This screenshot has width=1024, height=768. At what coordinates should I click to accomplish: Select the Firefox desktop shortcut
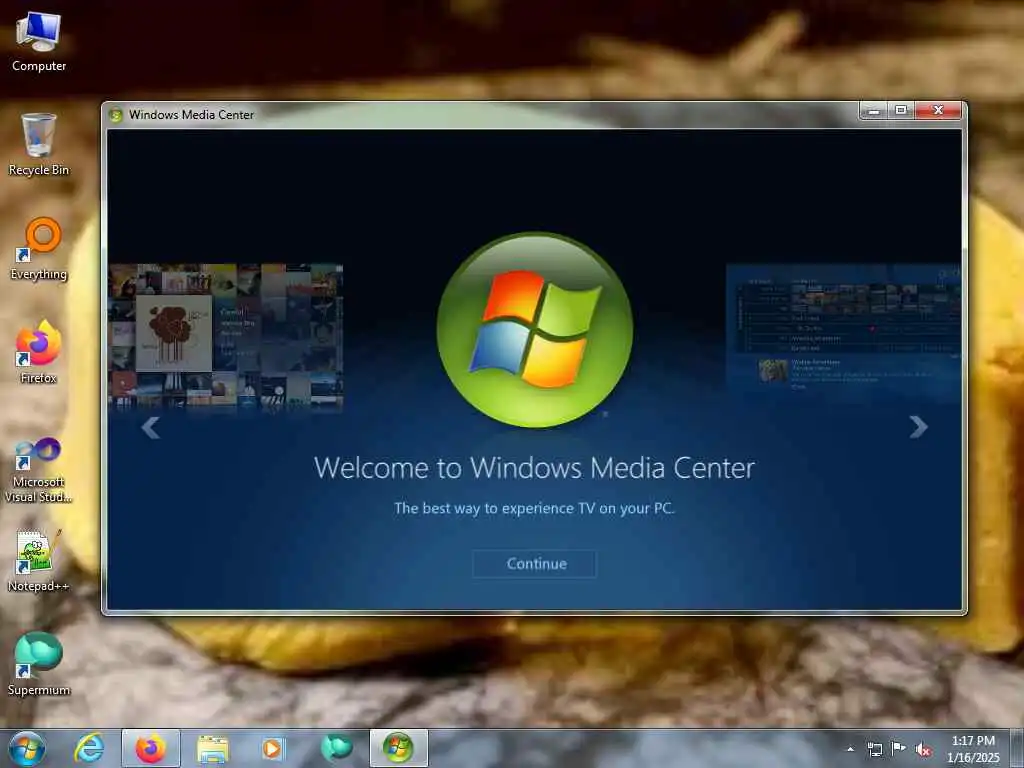[39, 352]
